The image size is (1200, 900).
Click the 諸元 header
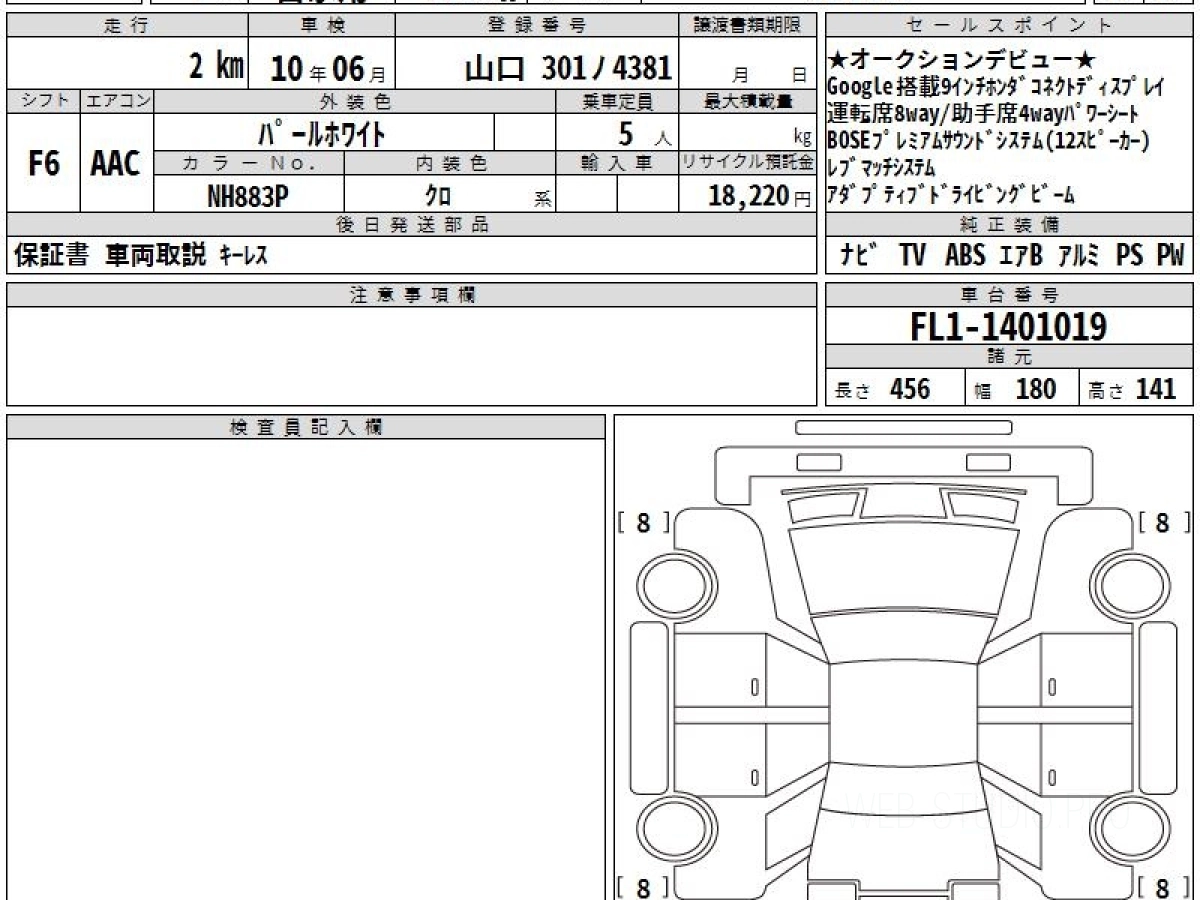click(1009, 357)
